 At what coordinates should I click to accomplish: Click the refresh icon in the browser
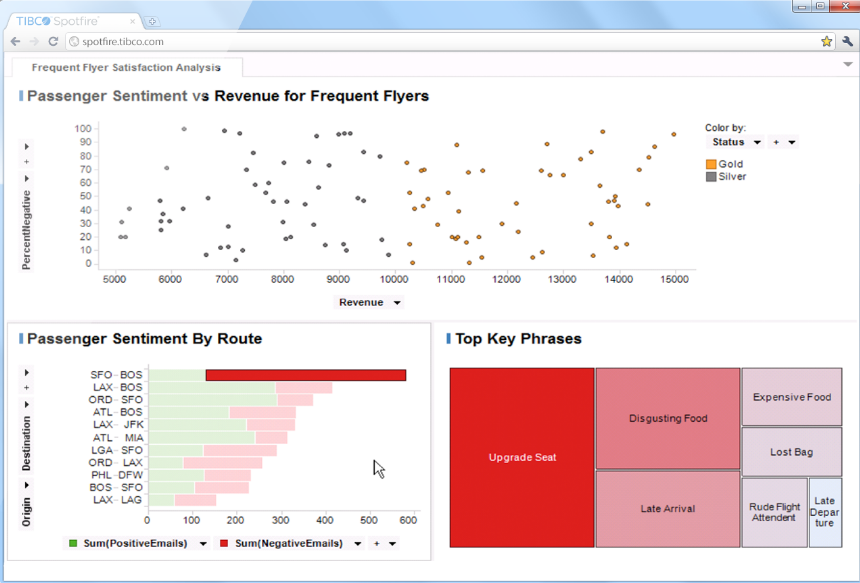pyautogui.click(x=53, y=42)
